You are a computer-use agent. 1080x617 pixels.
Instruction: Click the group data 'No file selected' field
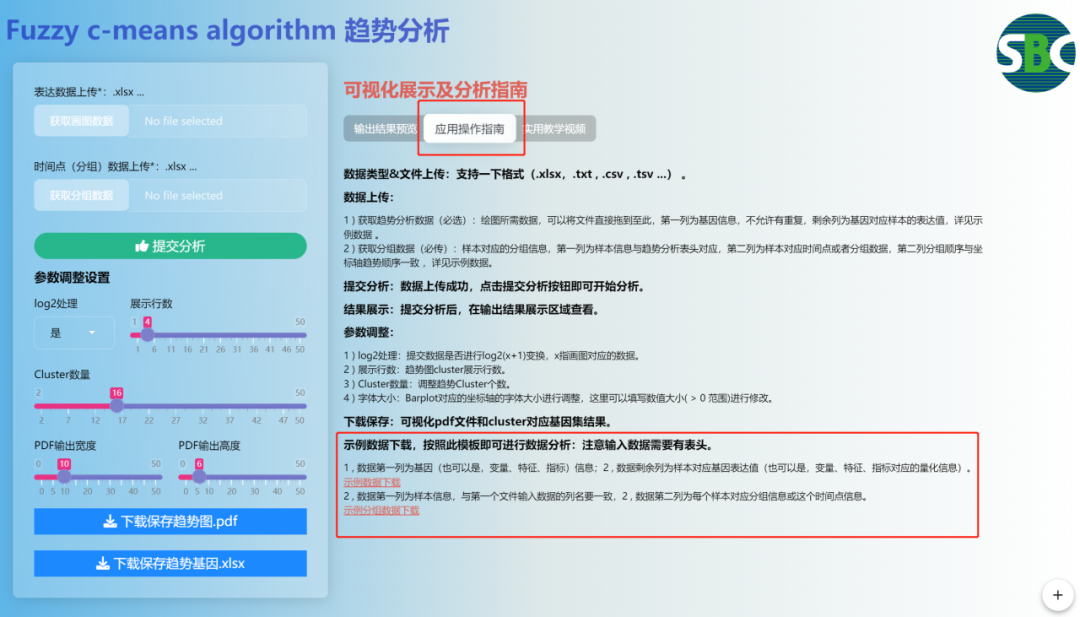click(218, 196)
